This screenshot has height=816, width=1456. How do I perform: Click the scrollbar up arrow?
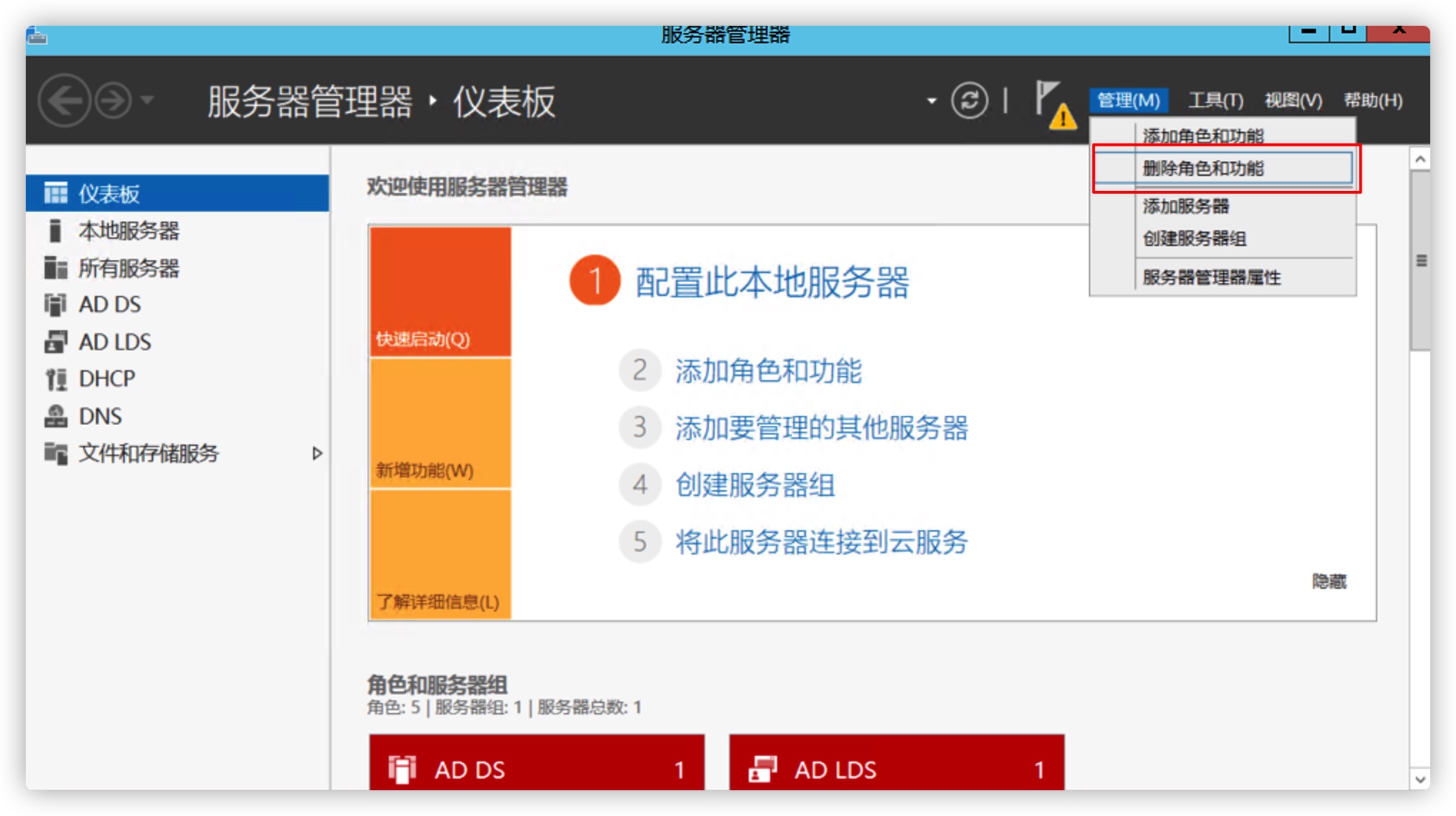[x=1420, y=159]
